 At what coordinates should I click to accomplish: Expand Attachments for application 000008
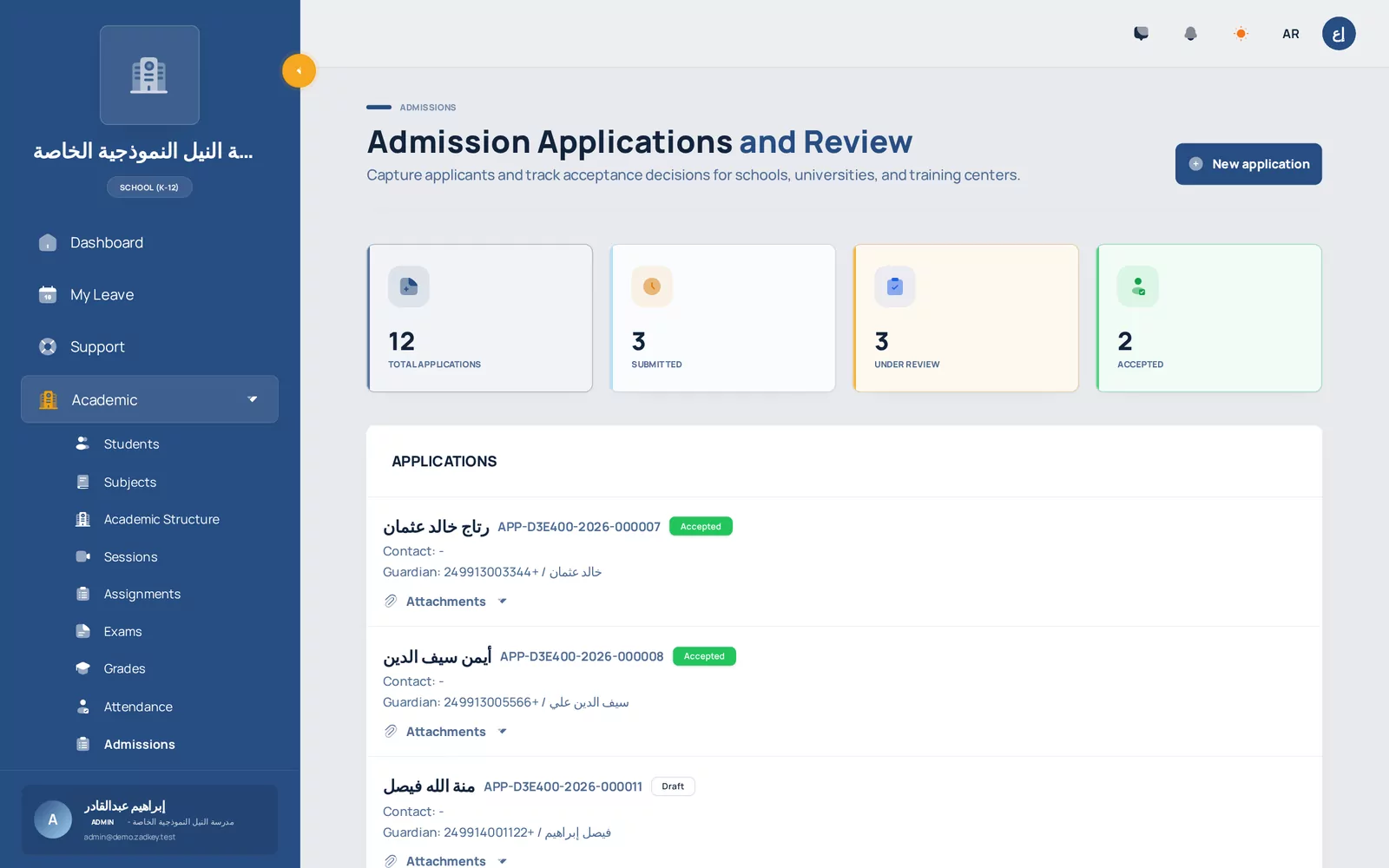(445, 732)
